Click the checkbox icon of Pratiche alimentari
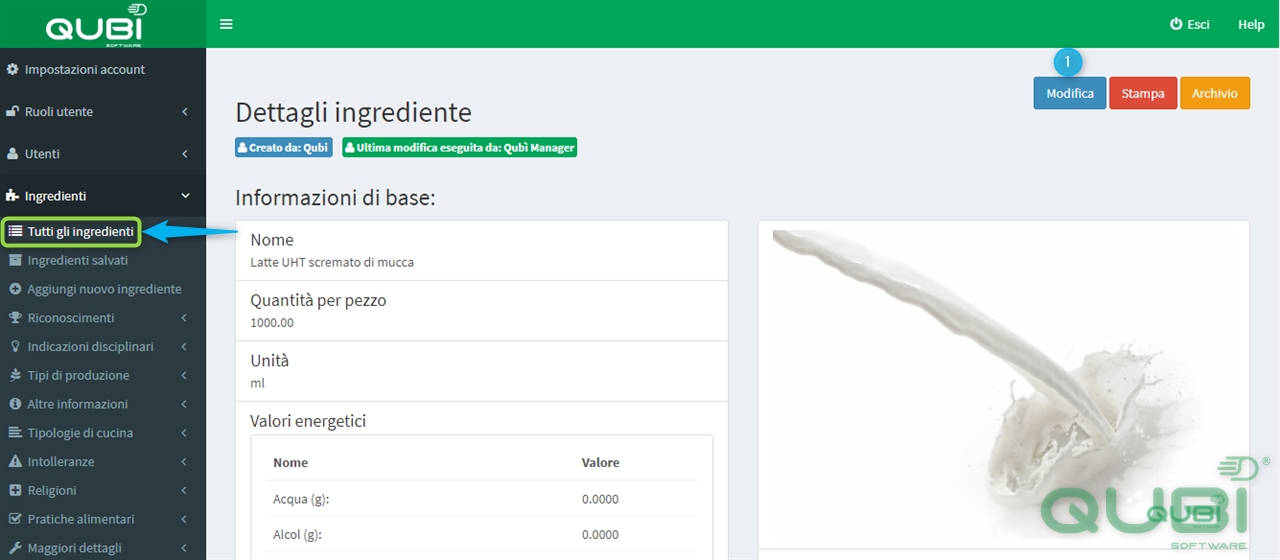 point(15,519)
